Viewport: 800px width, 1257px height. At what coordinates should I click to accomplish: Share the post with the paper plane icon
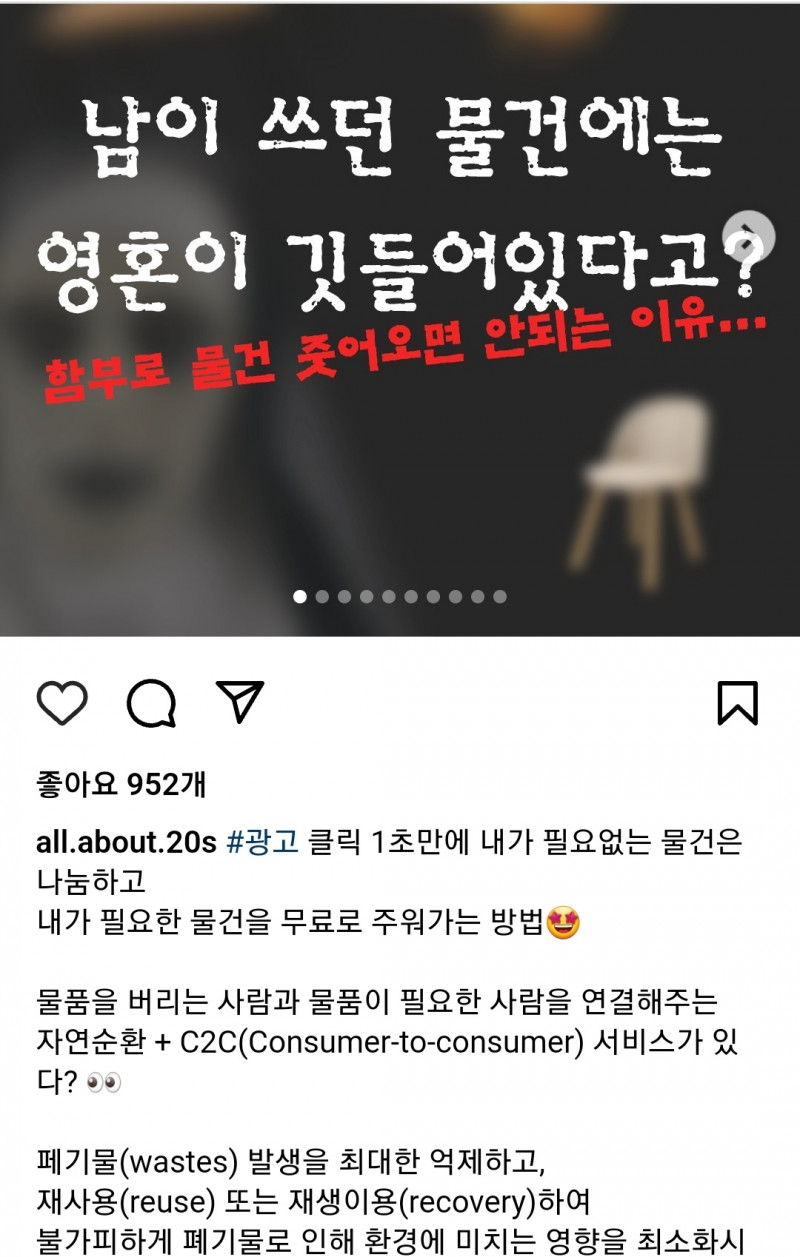point(240,701)
